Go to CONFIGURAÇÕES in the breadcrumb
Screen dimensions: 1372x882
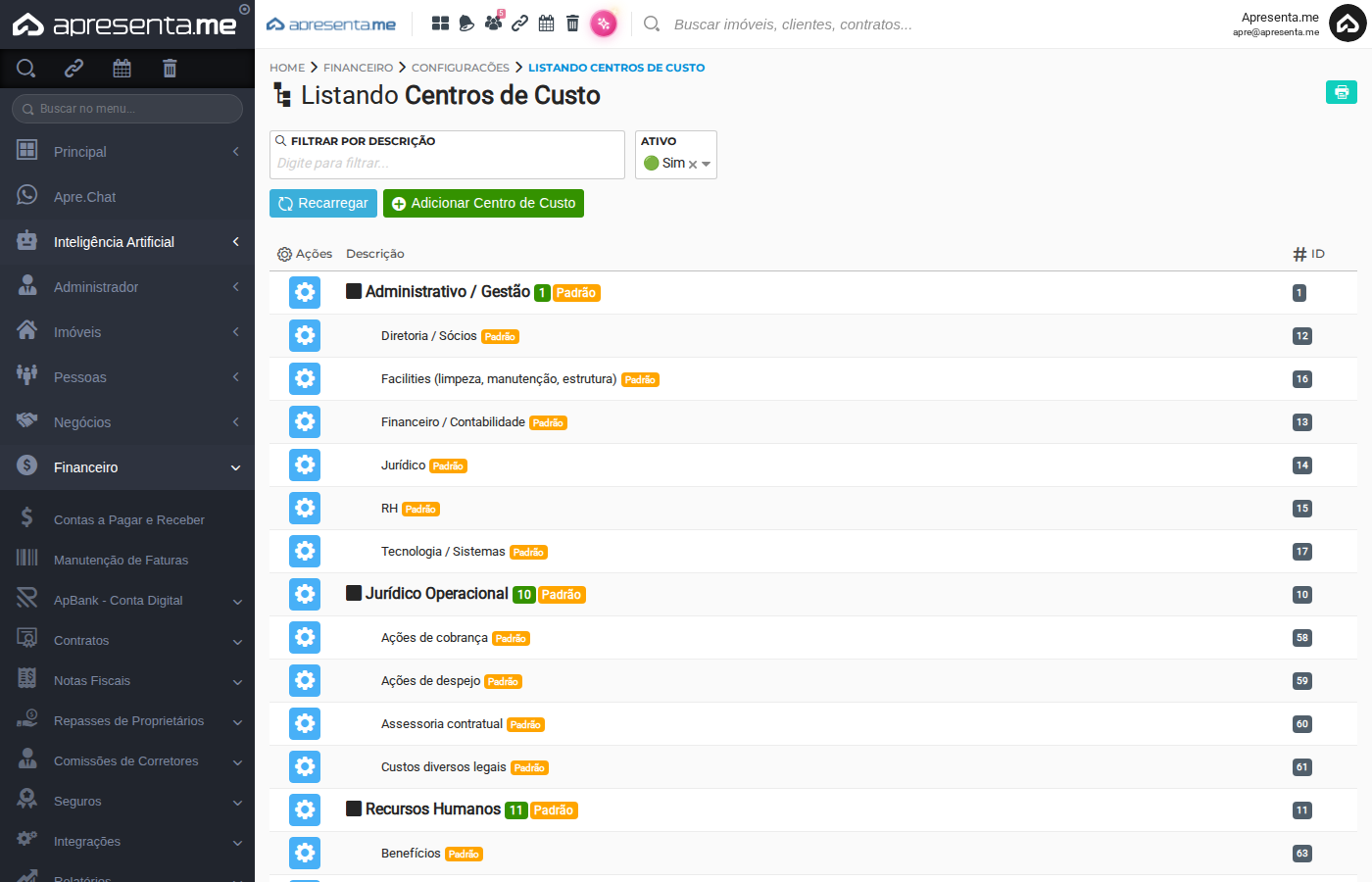[461, 68]
